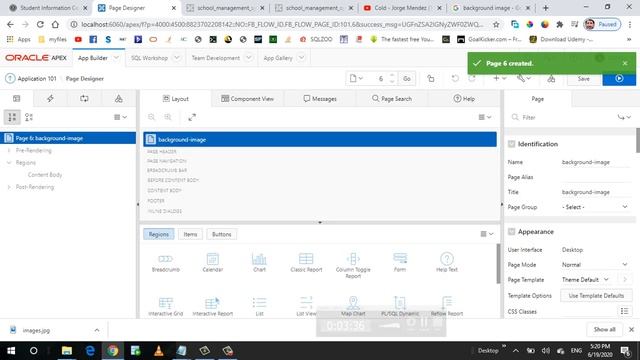This screenshot has height=360, width=640.
Task: Click the page Name field value
Action: pos(595,162)
